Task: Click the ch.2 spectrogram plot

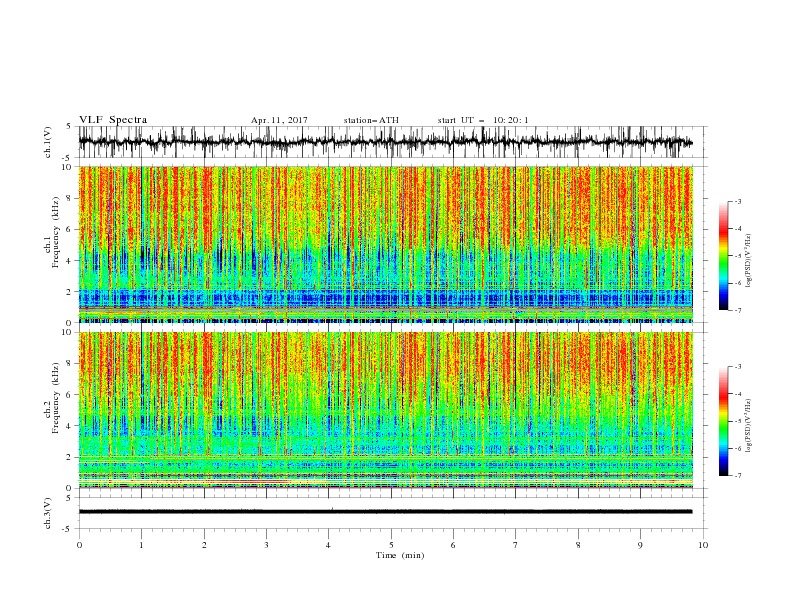Action: pyautogui.click(x=385, y=410)
